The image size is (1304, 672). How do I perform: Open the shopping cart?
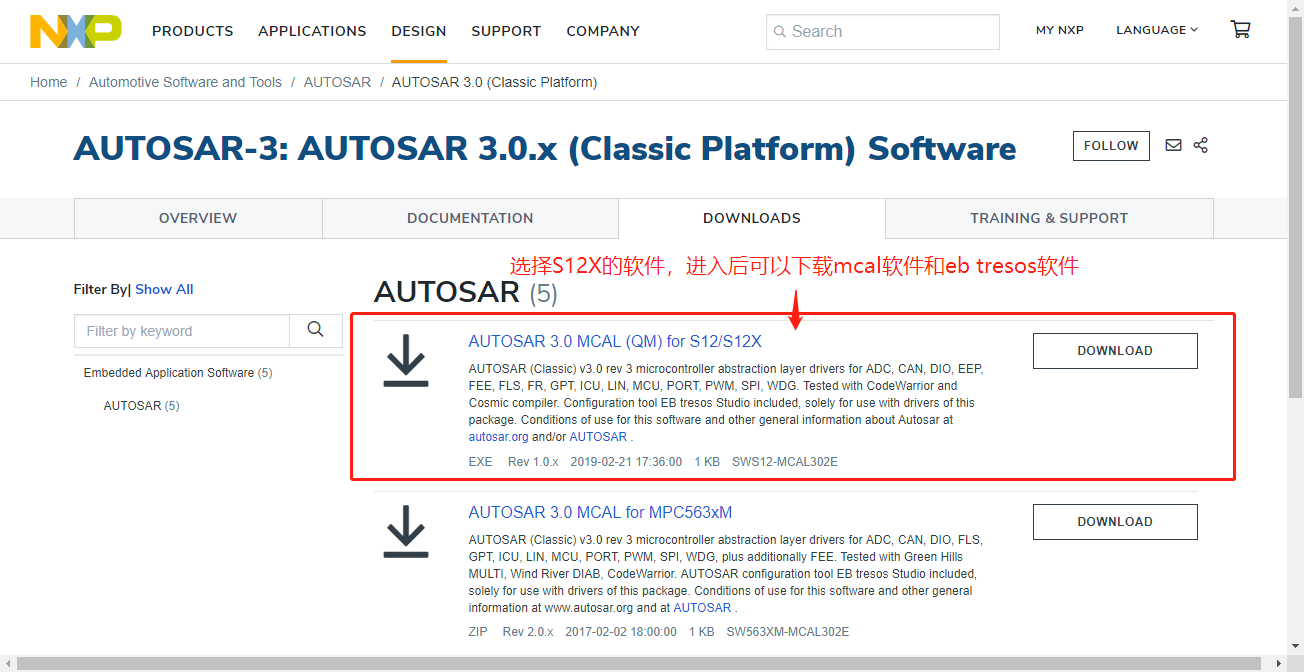tap(1240, 29)
